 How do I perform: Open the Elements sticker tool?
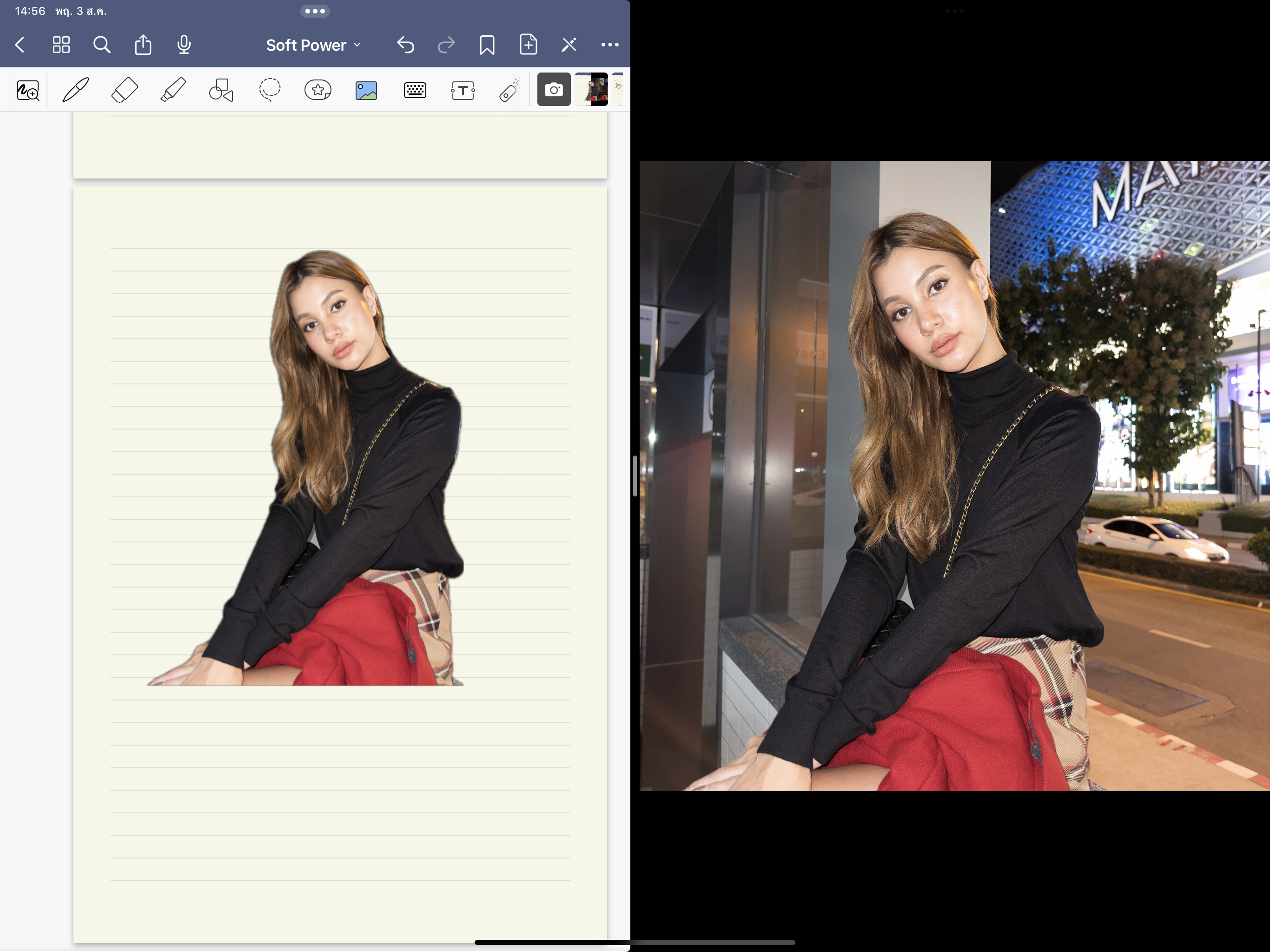pos(317,90)
